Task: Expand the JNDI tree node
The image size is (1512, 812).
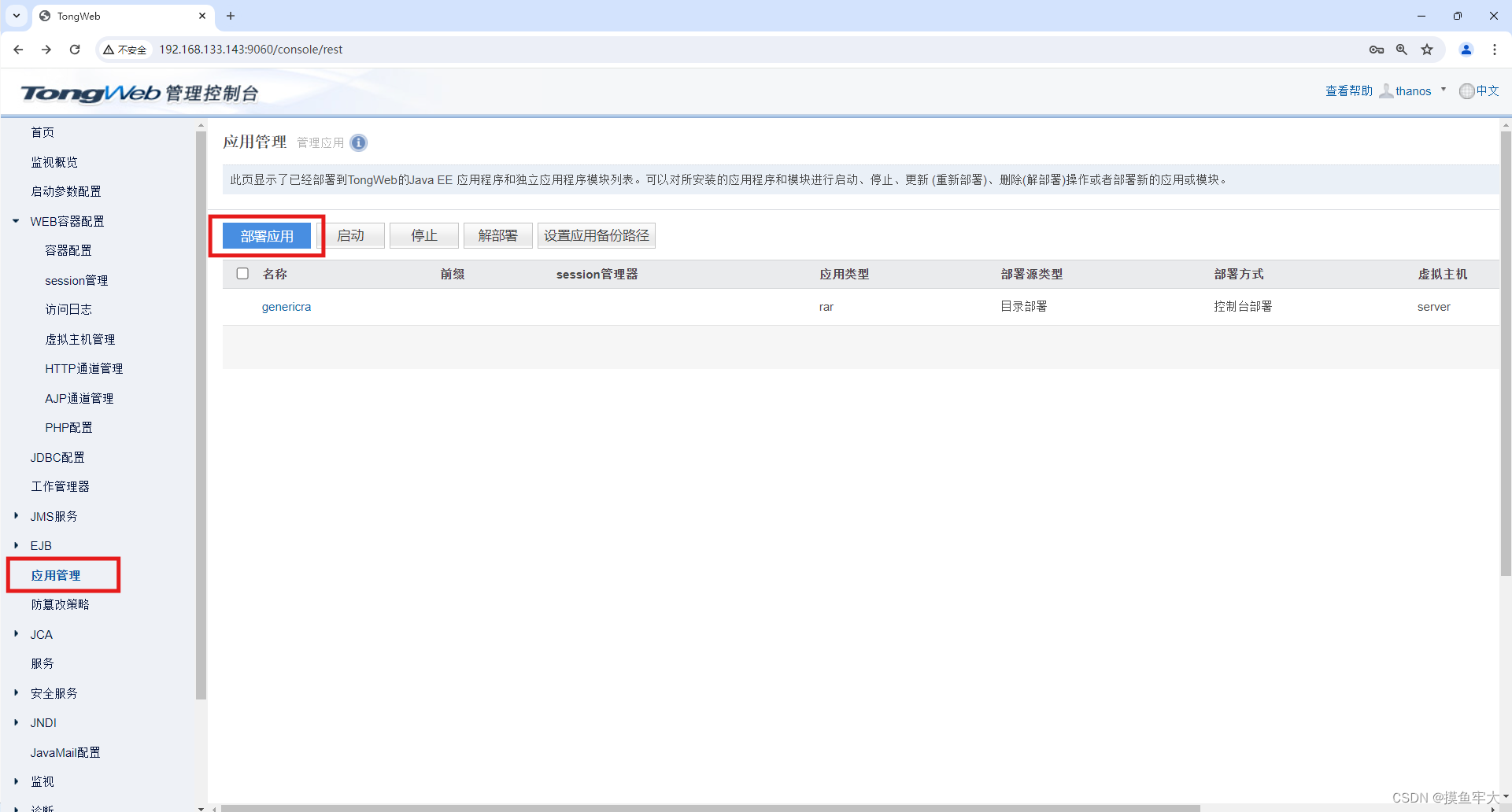Action: tap(16, 722)
